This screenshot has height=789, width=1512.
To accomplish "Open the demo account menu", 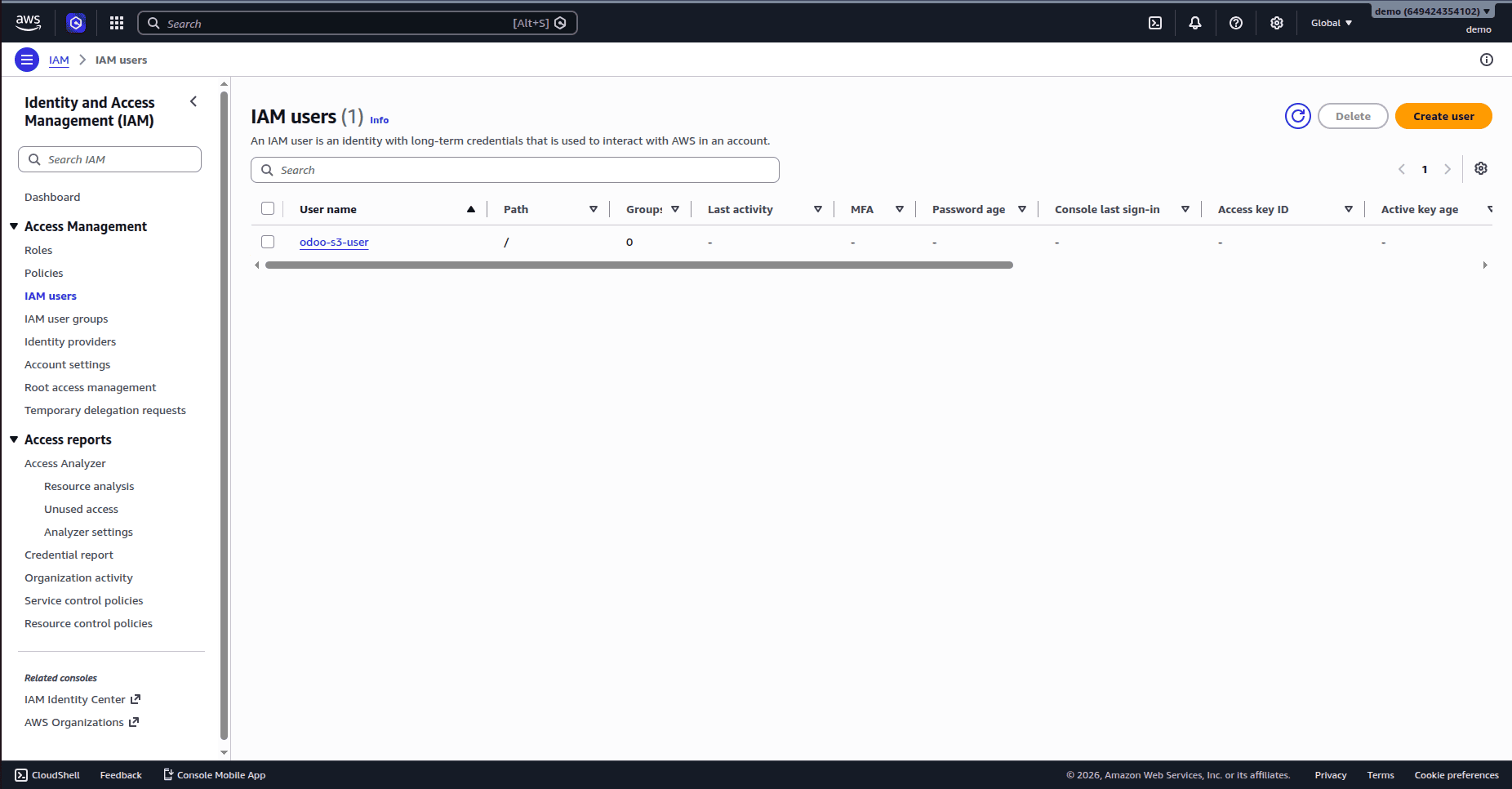I will click(x=1433, y=11).
